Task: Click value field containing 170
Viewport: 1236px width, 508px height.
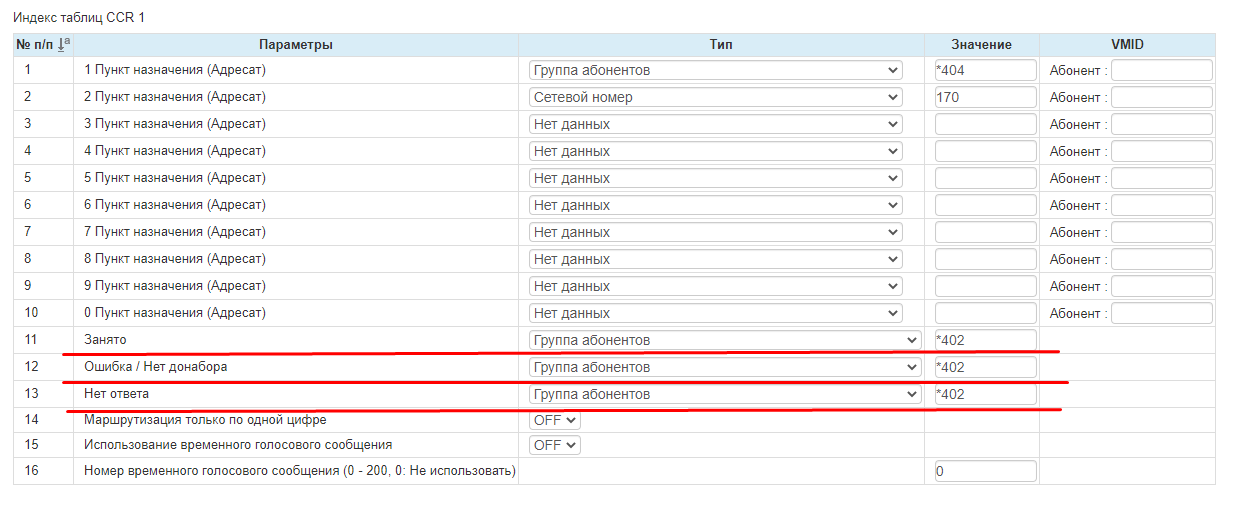Action: coord(984,97)
